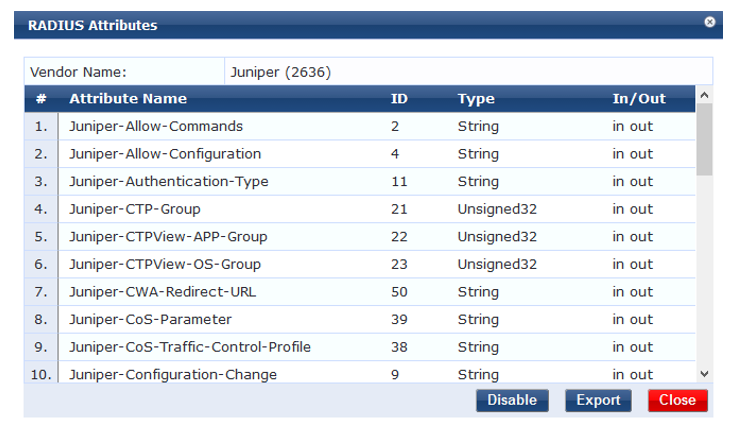Viewport: 745px width, 423px height.
Task: Choose the Juniper-CTP-Group attribute
Action: (135, 209)
